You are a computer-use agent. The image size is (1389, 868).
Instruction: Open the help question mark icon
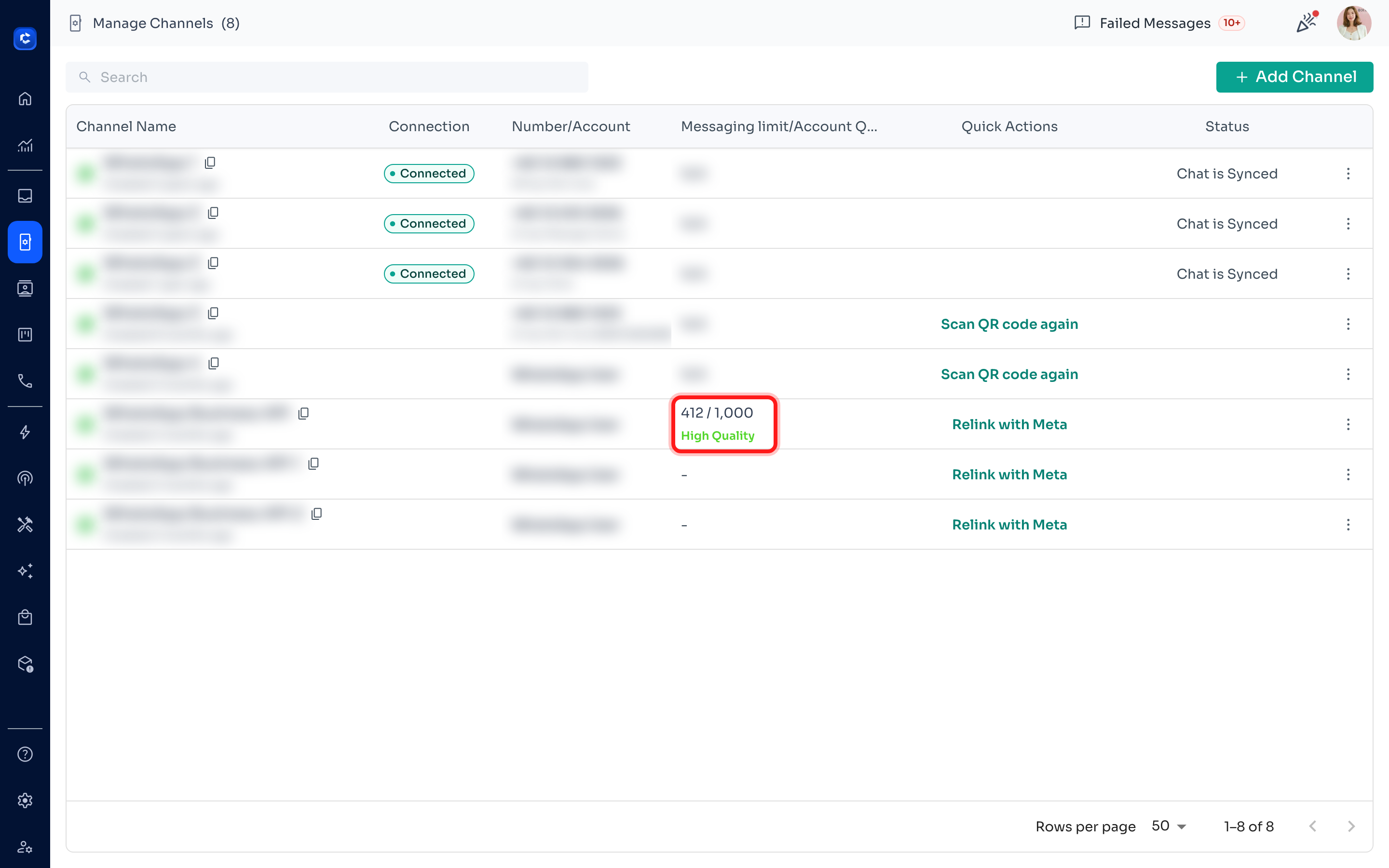(x=25, y=754)
